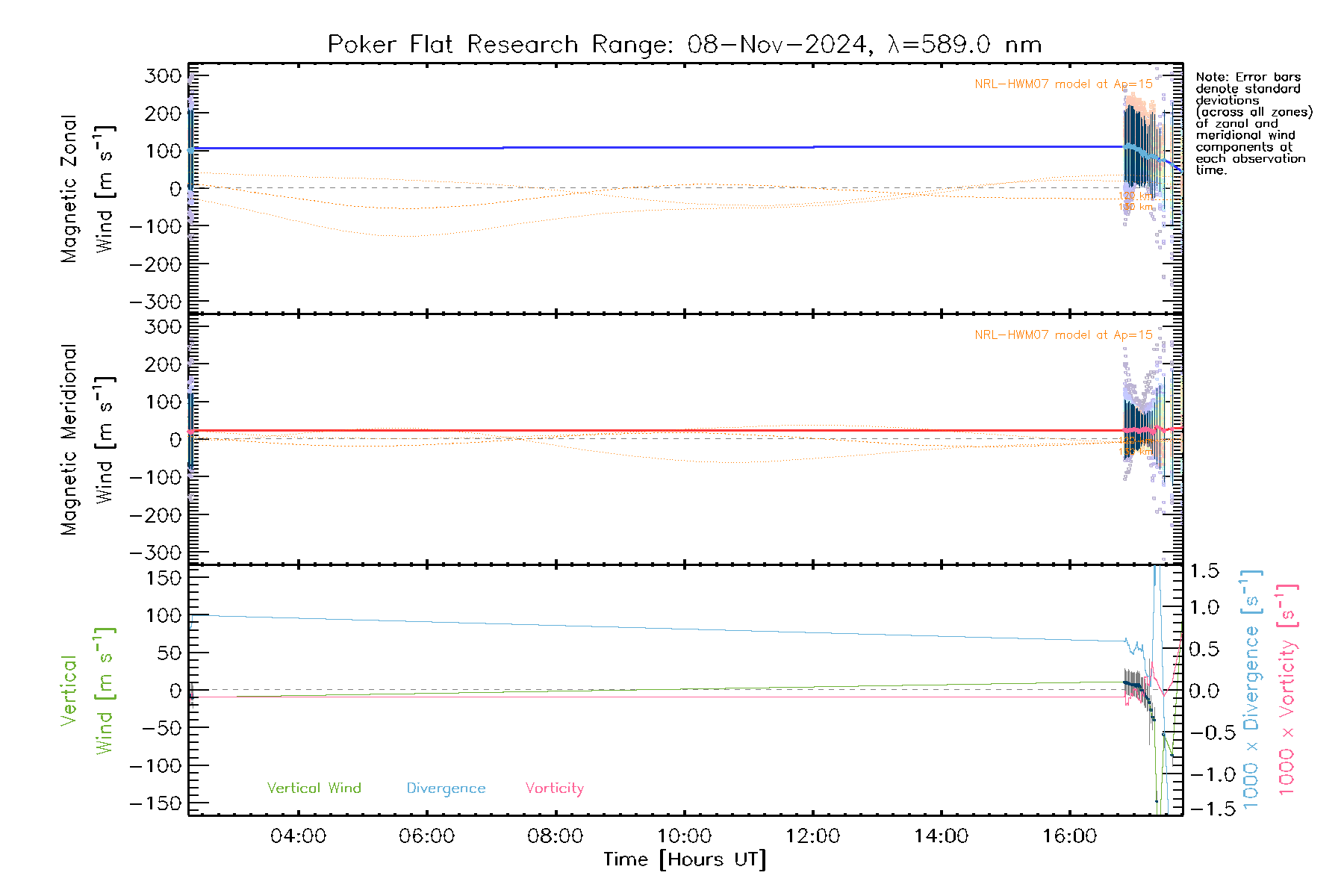Screen dimensions: 1344x896
Task: Click the 16:00 tick label on time axis
Action: point(1069,836)
